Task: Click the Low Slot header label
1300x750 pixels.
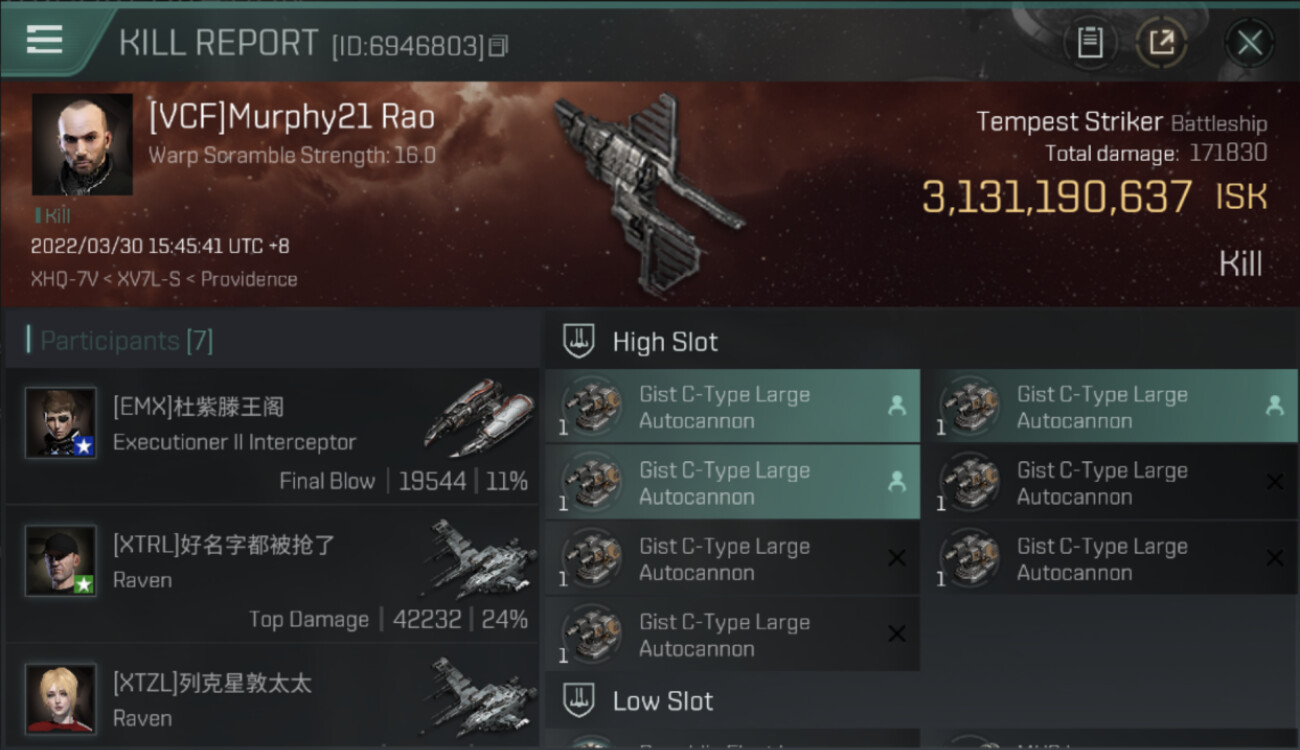Action: 663,701
